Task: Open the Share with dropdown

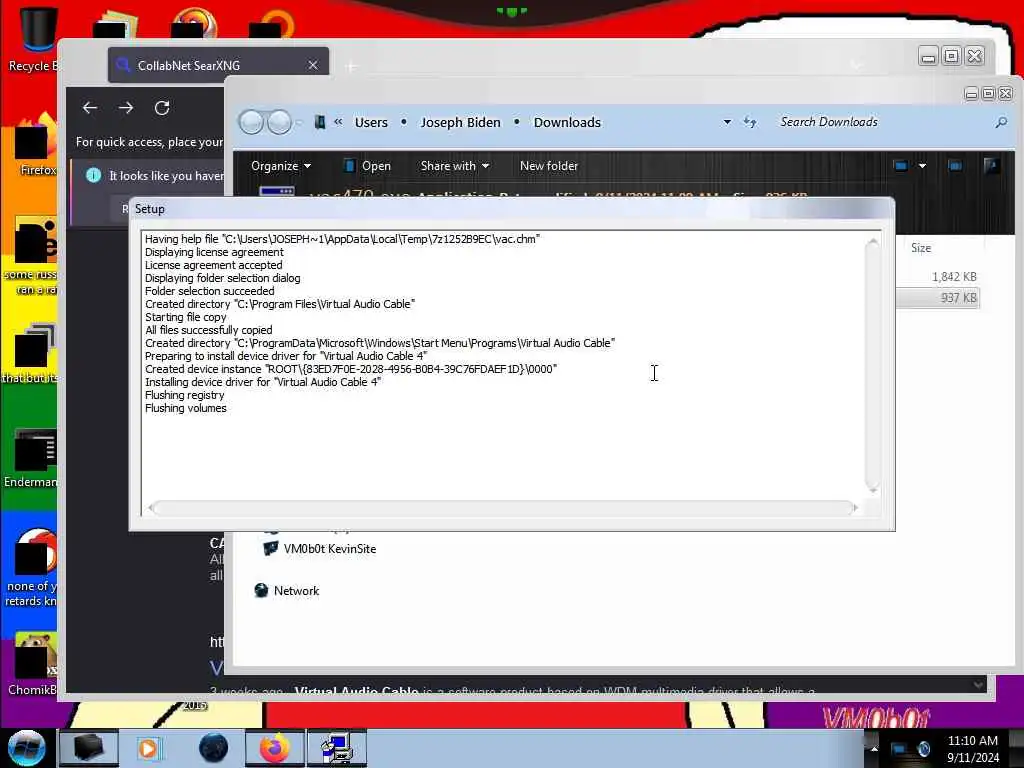Action: click(455, 166)
